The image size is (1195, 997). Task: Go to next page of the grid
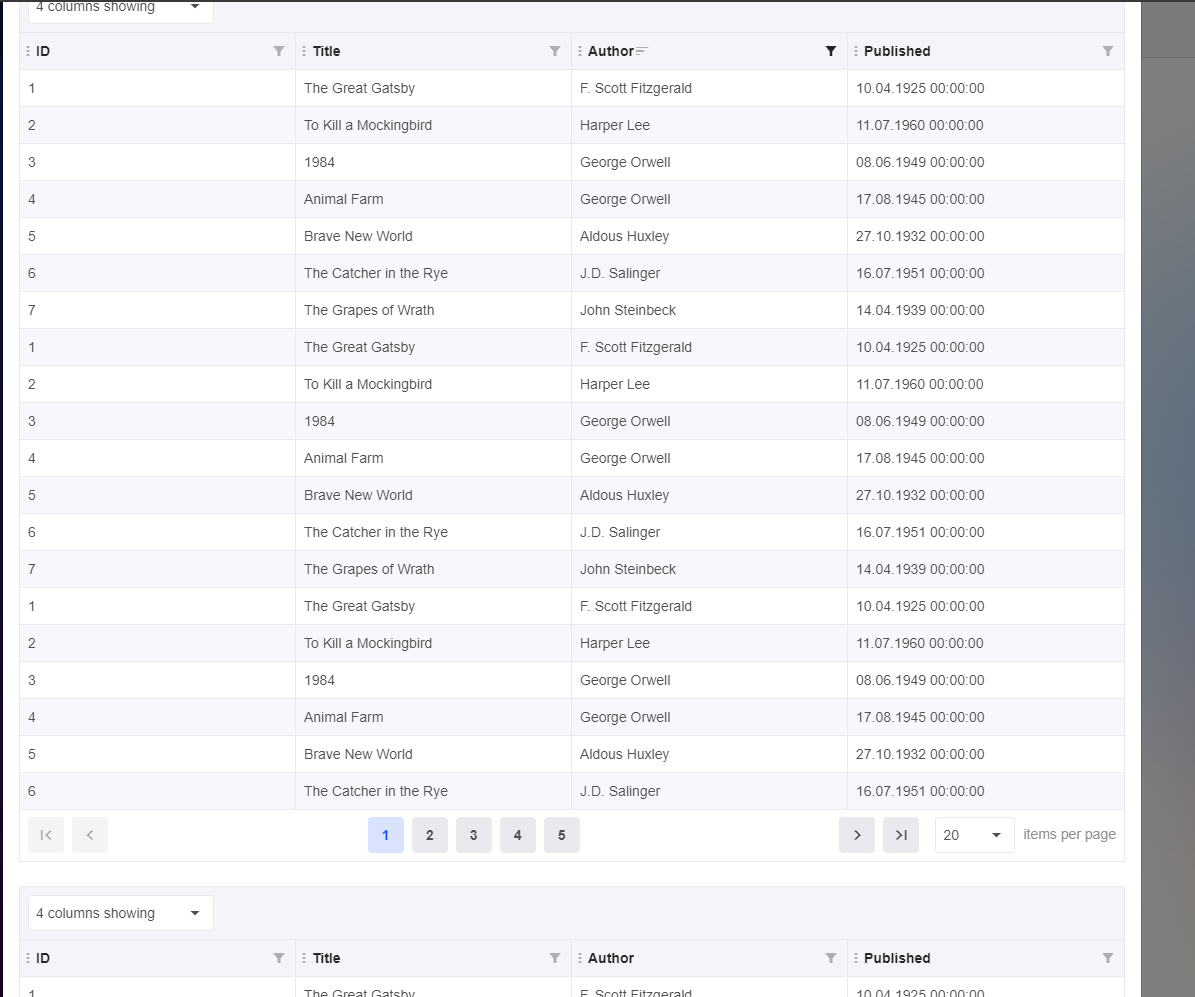click(x=857, y=835)
